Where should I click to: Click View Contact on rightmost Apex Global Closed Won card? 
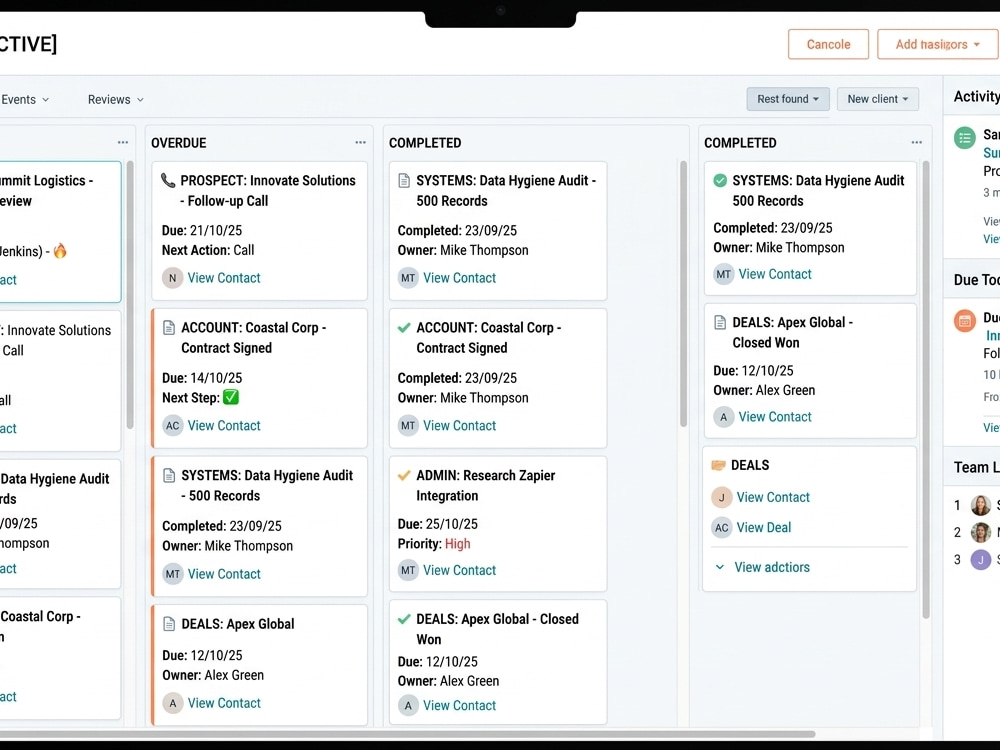pyautogui.click(x=775, y=417)
